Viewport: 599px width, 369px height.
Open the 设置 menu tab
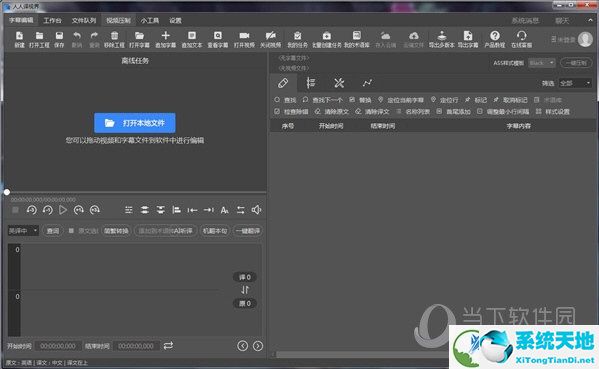[176, 21]
